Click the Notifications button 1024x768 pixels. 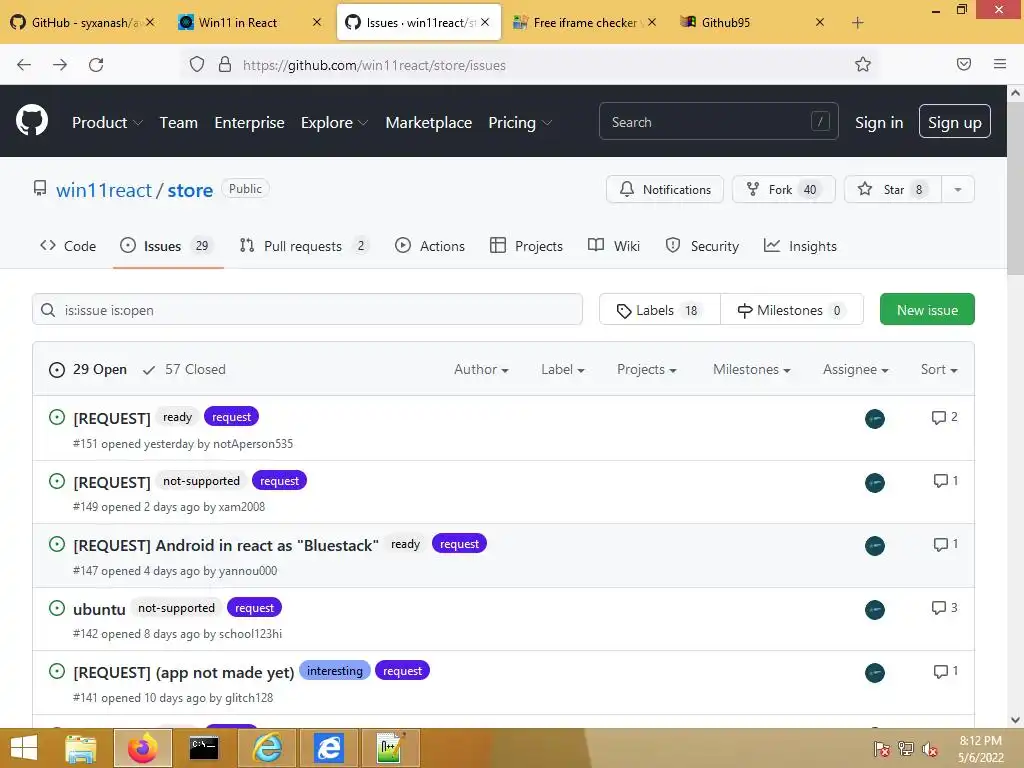(x=665, y=189)
